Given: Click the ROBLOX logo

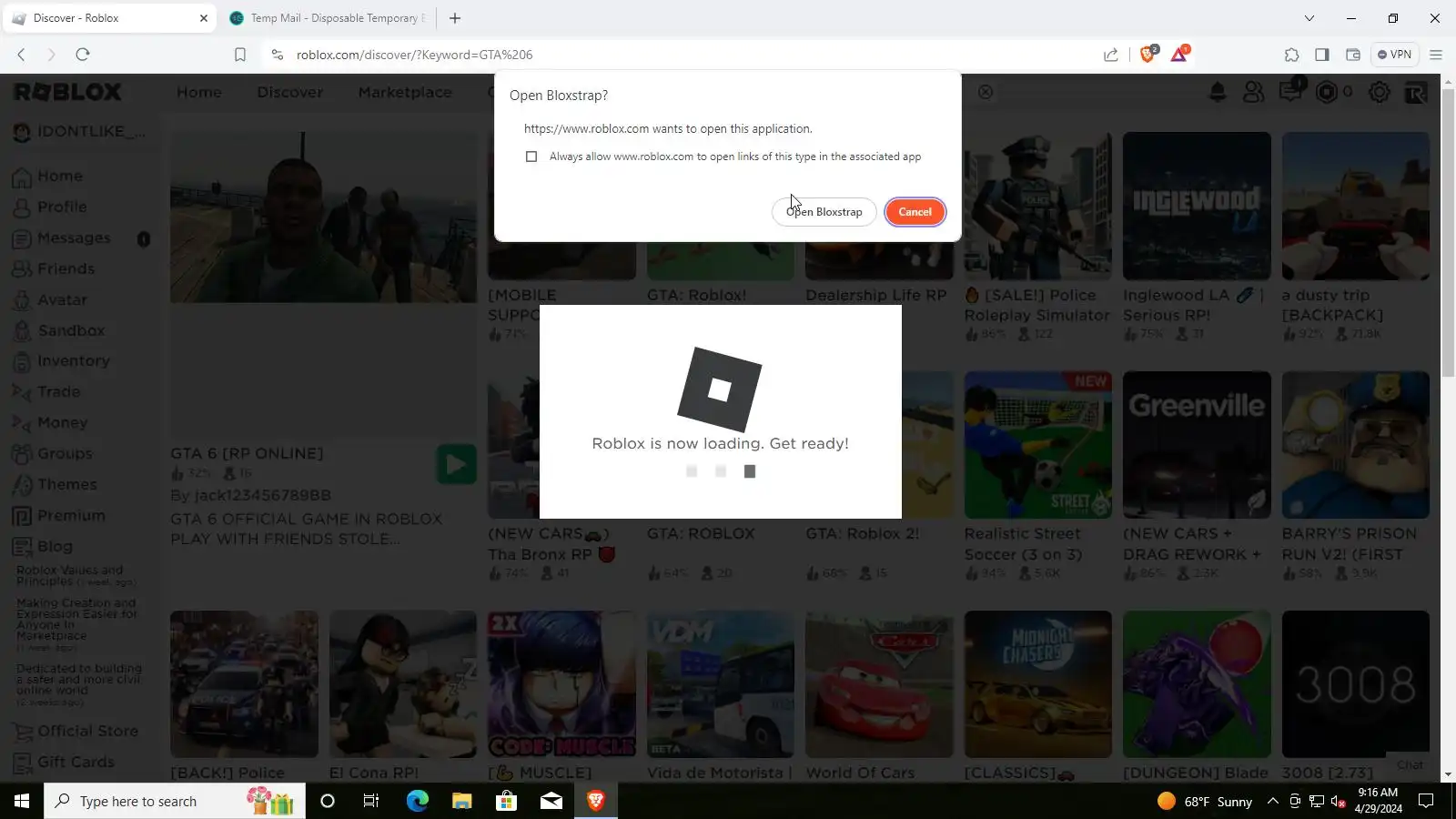Looking at the screenshot, I should point(67,92).
